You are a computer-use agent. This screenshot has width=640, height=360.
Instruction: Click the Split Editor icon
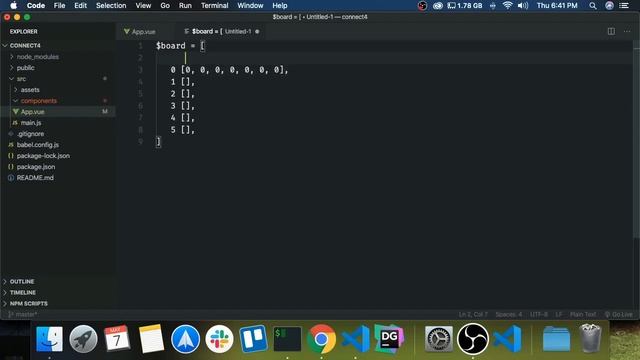click(611, 31)
